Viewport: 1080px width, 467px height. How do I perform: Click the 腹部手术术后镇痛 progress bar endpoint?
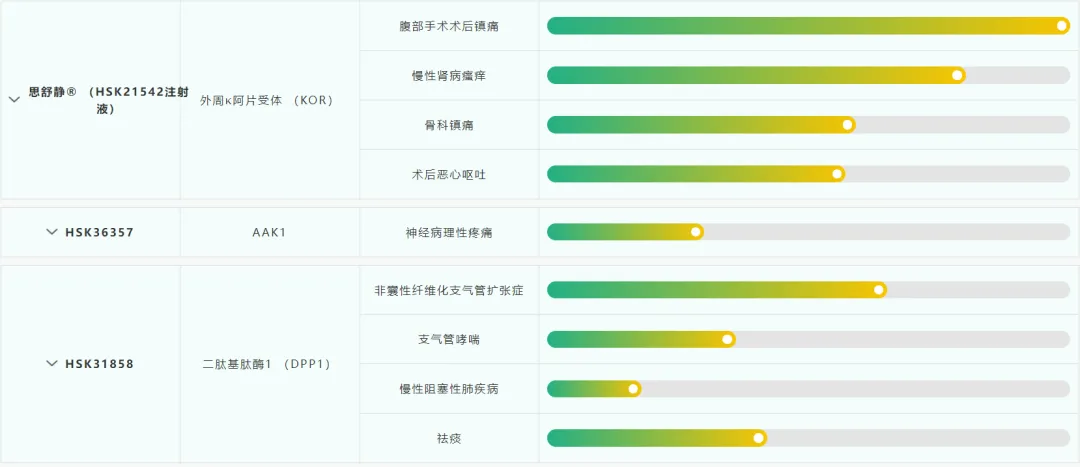[1062, 26]
